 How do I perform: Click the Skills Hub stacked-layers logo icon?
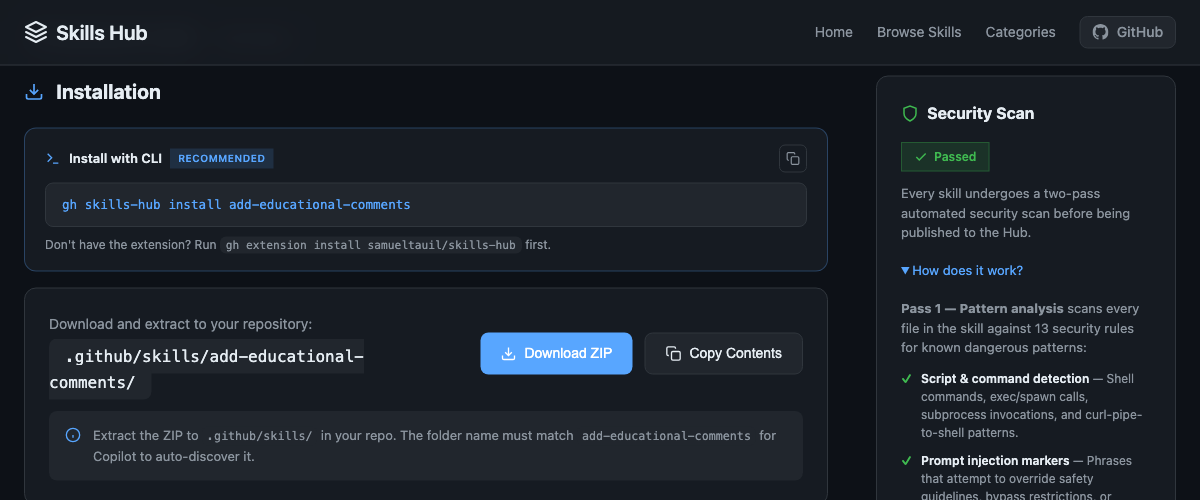tap(36, 33)
